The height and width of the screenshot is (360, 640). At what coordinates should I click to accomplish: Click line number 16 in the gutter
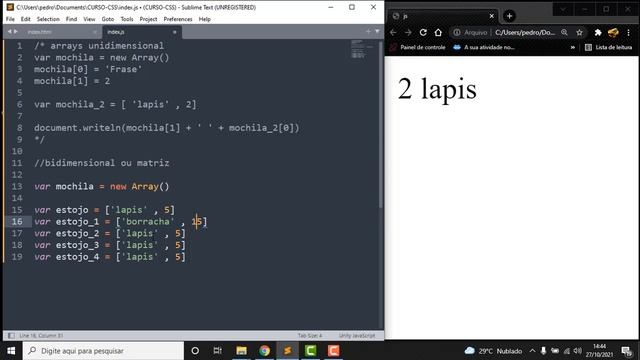point(17,222)
